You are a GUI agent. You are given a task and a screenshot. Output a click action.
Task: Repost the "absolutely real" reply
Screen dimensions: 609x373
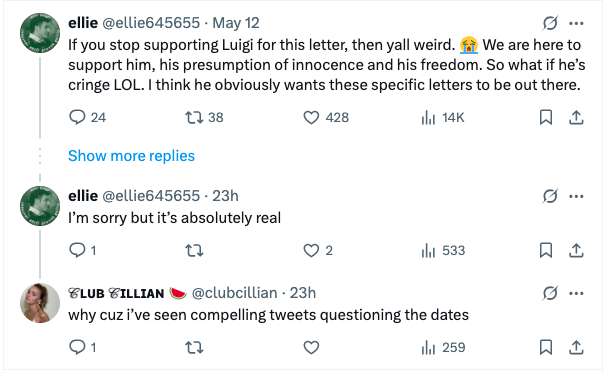(194, 251)
